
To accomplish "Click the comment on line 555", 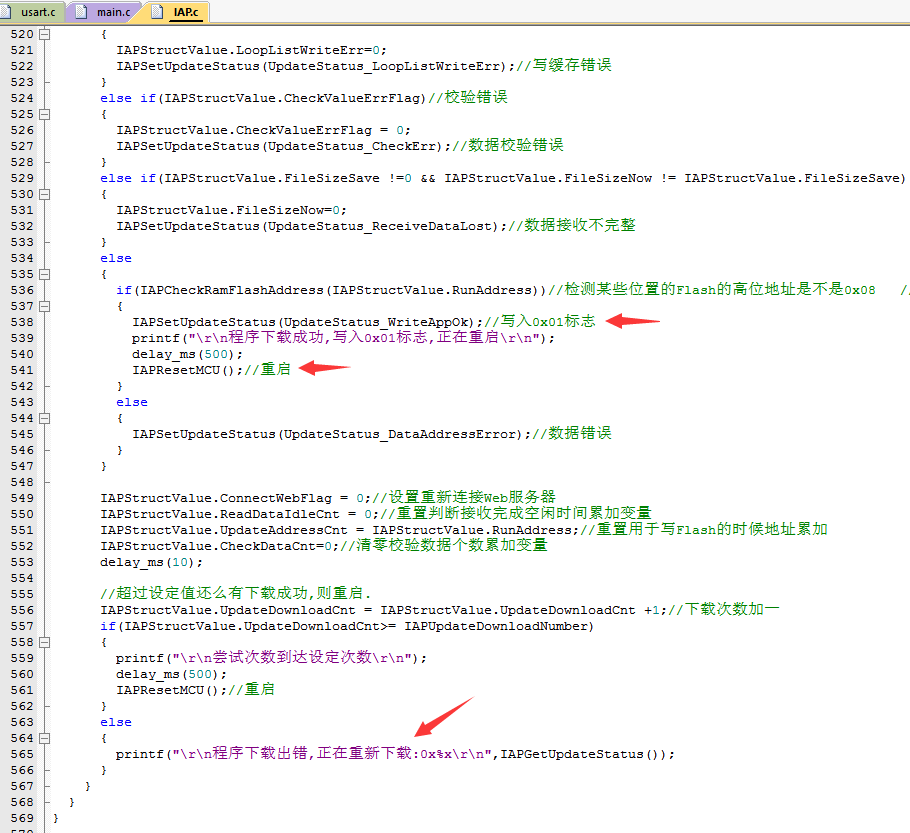I will 236,593.
